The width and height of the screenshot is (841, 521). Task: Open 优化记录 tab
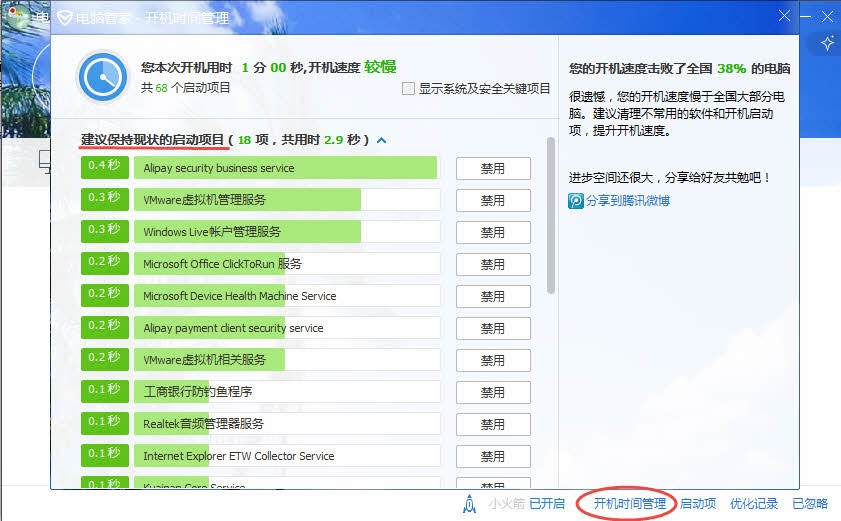[754, 504]
